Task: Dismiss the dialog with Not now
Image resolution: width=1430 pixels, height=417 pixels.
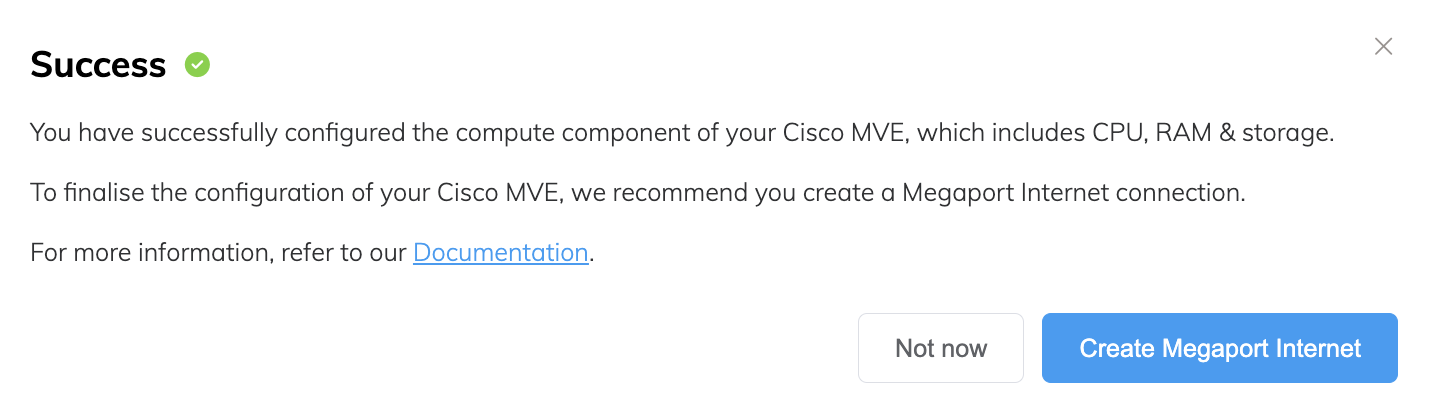Action: [941, 348]
